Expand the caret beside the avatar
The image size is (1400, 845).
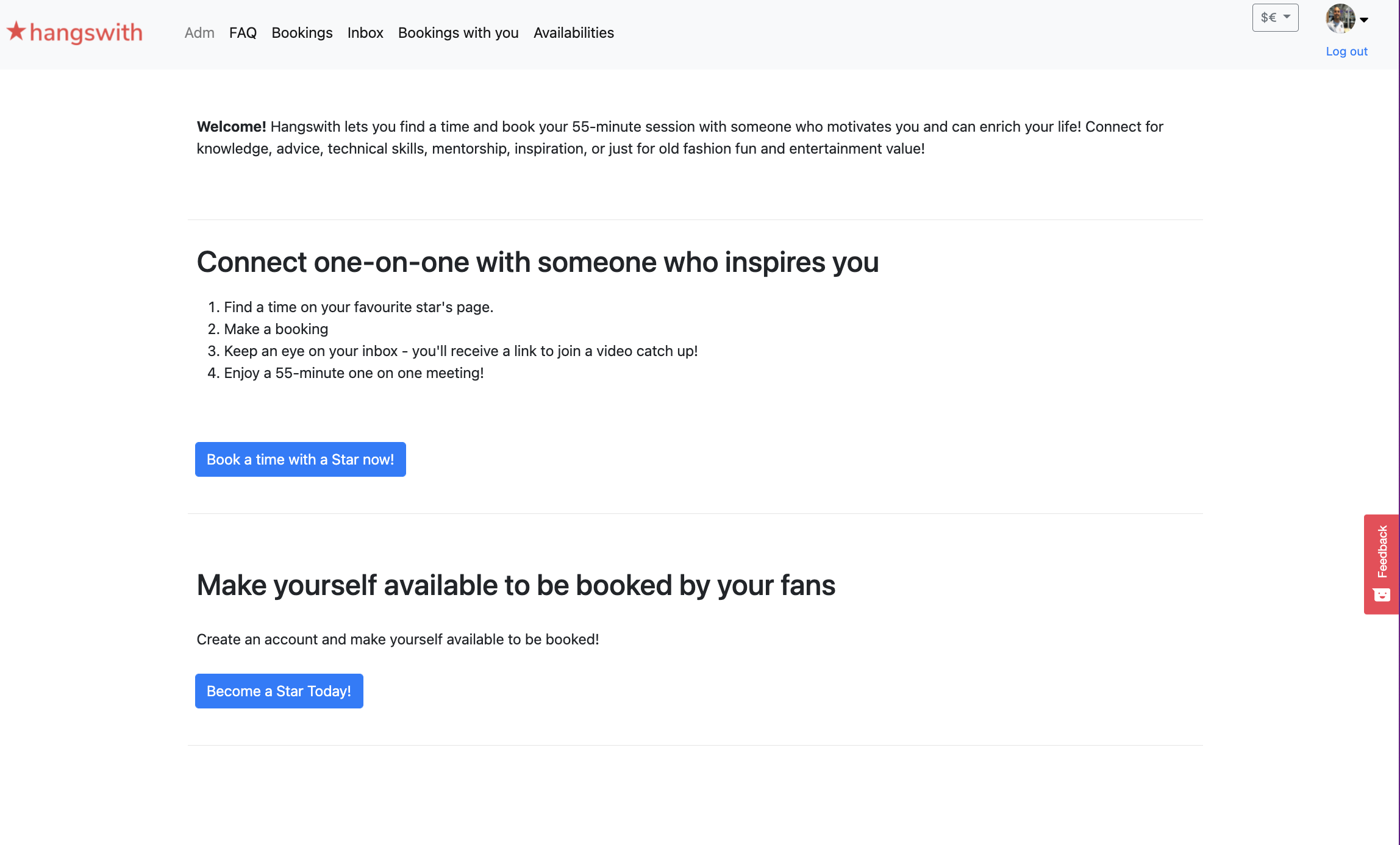point(1364,20)
